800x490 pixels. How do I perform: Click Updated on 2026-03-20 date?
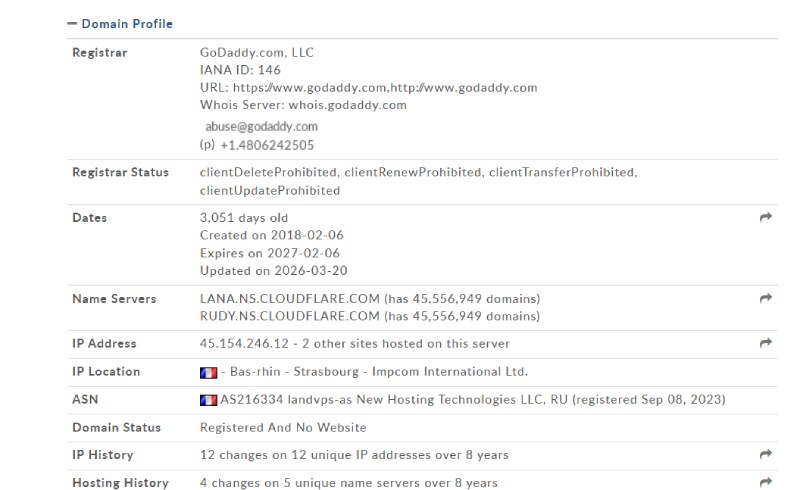click(x=273, y=271)
